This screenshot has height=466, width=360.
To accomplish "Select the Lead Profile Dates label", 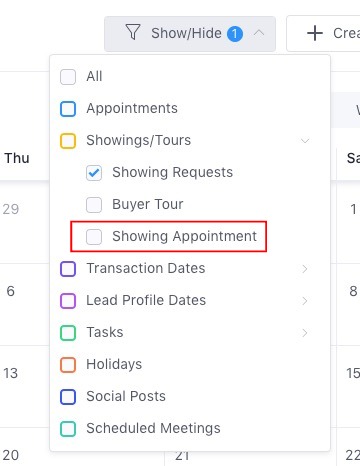I will (x=146, y=300).
